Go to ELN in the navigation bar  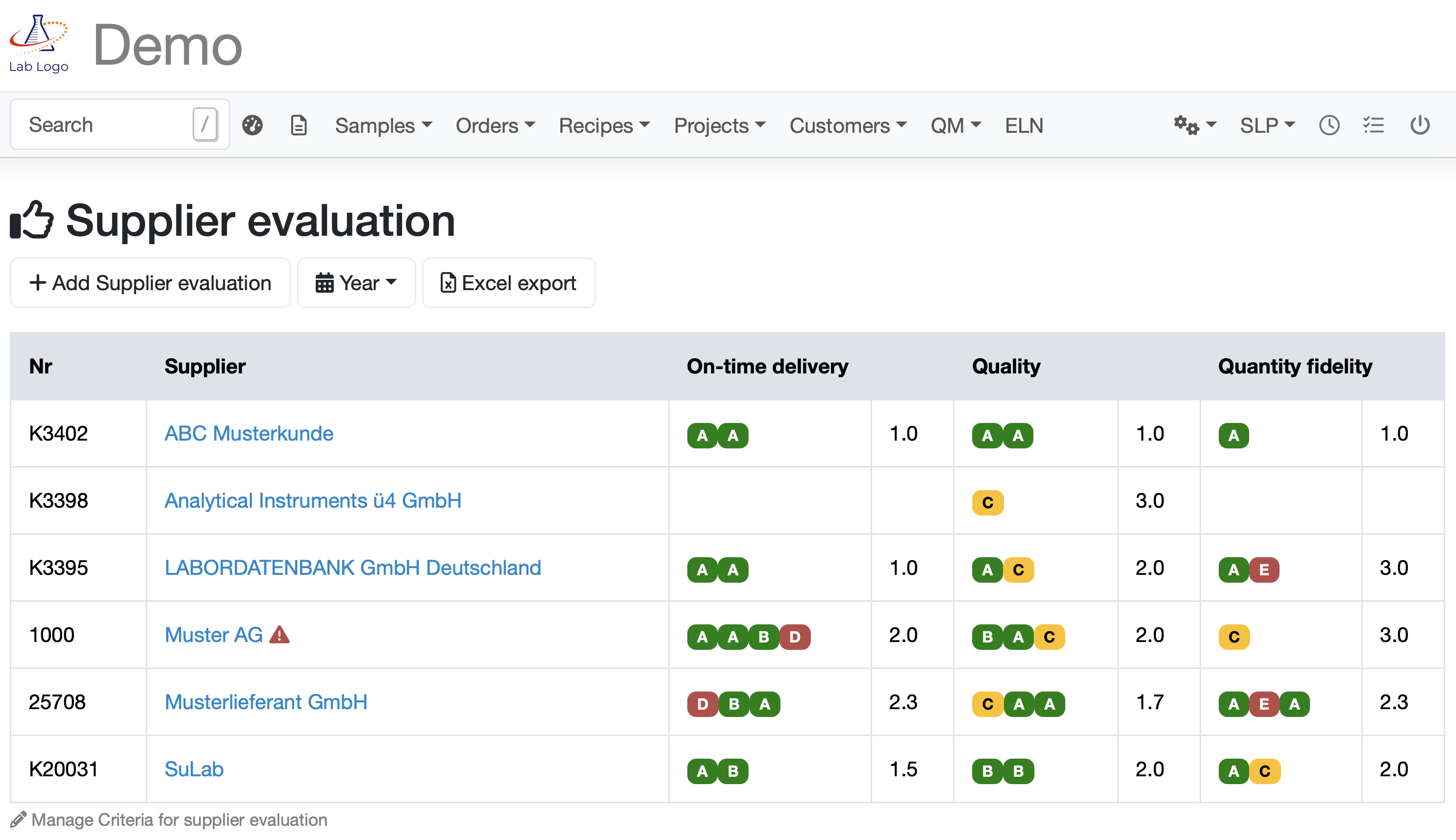click(1024, 125)
